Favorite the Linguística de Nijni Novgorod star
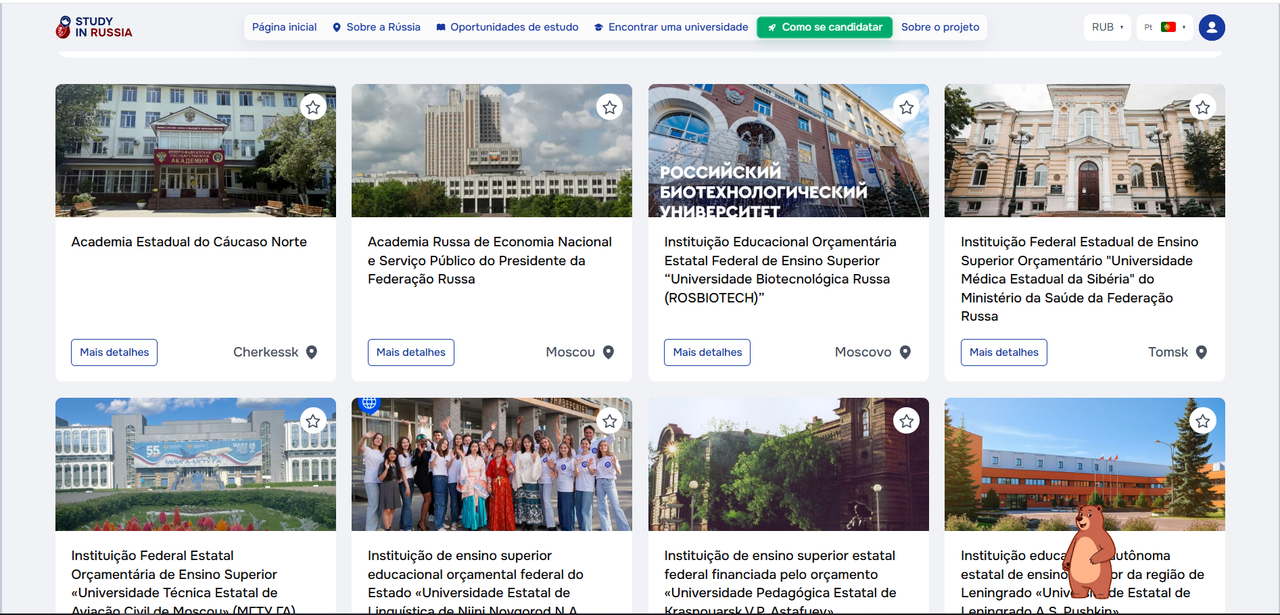Viewport: 1280px width, 615px height. coord(609,421)
